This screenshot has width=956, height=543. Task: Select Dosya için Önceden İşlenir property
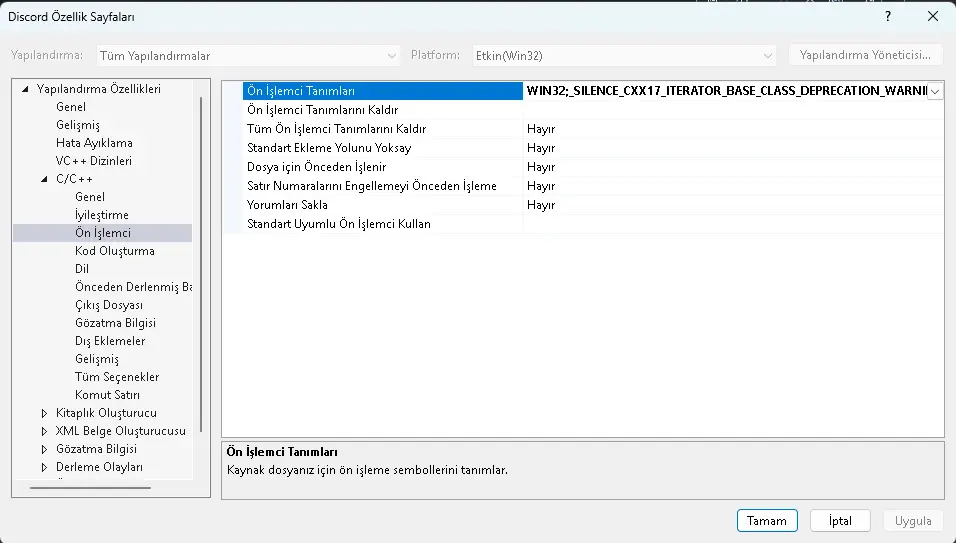383,166
